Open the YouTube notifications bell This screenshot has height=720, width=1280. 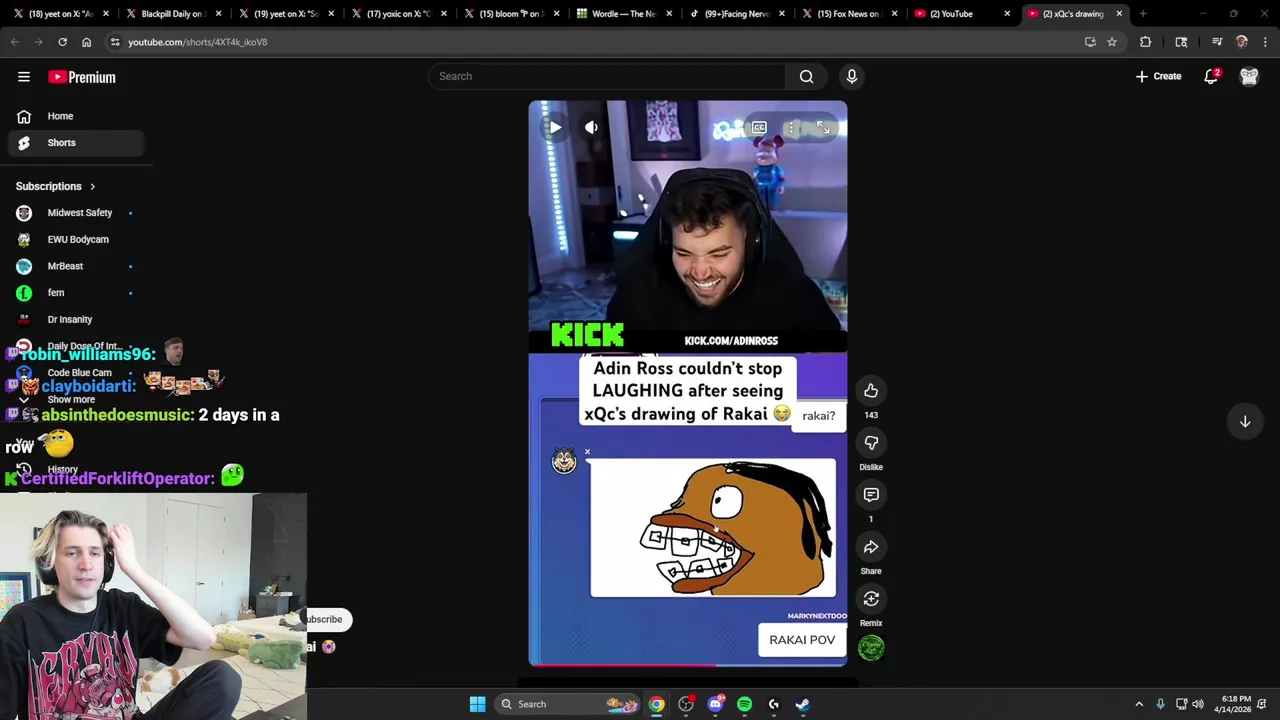(x=1211, y=76)
